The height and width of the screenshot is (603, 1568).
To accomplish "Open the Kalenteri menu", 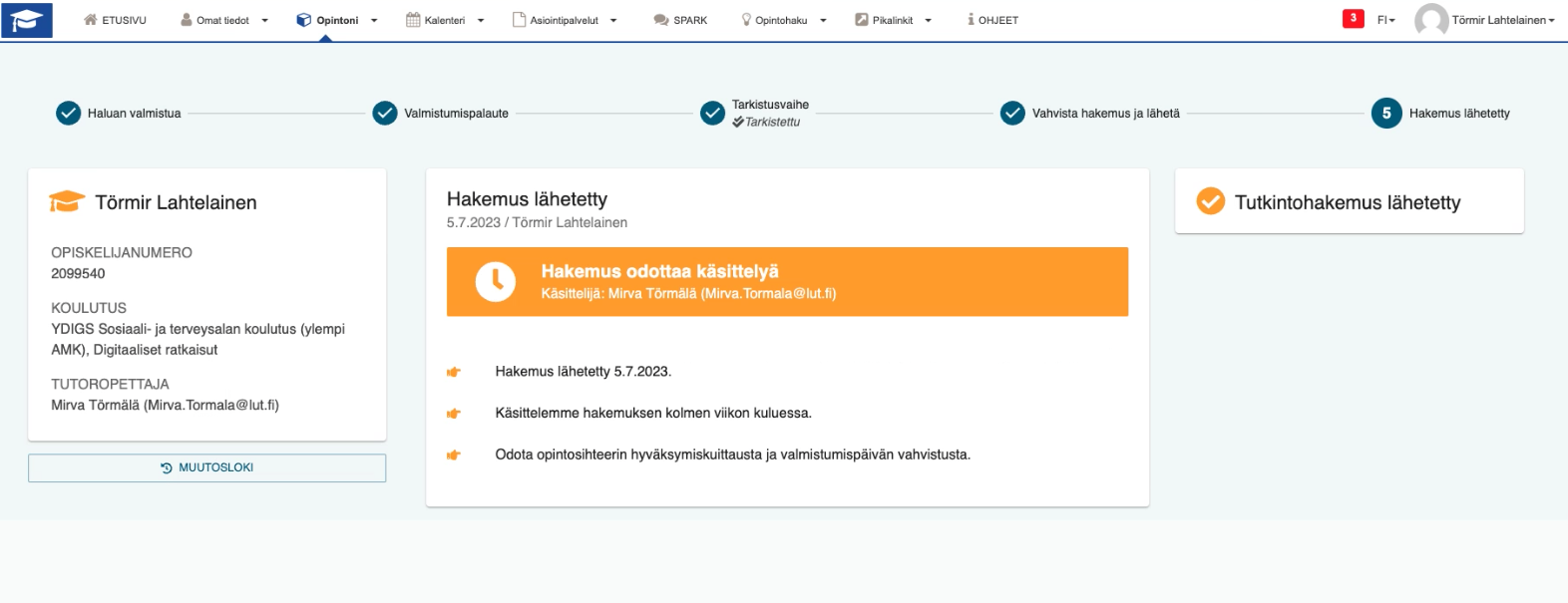I will (445, 20).
